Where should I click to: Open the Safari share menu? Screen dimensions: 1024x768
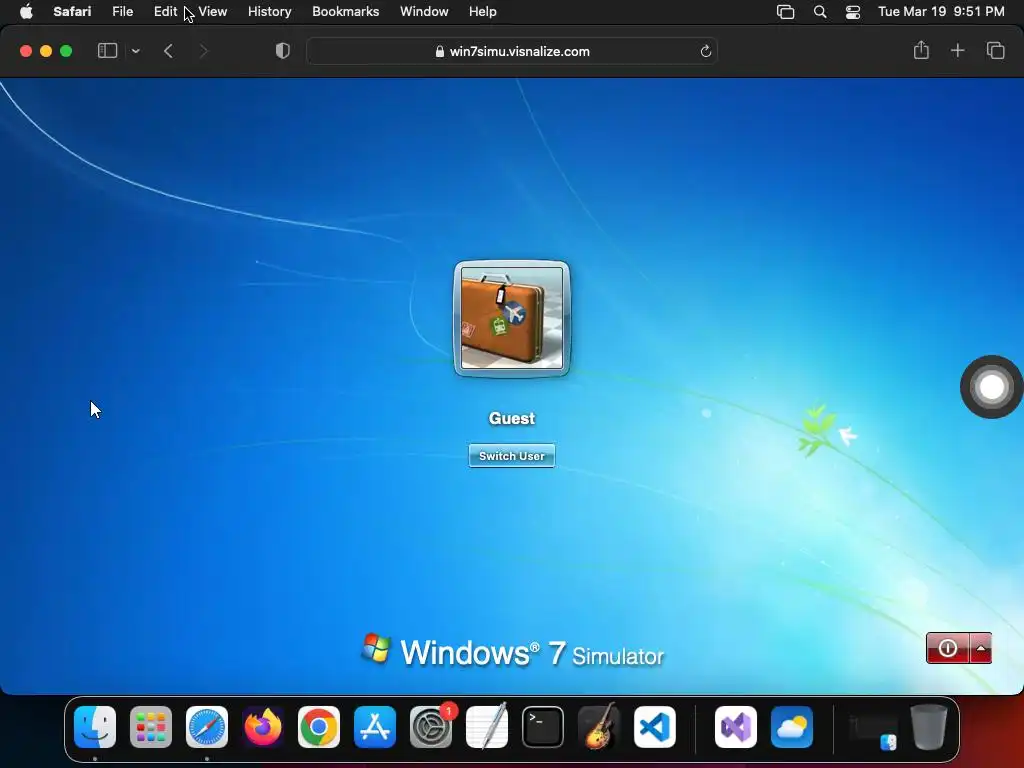click(921, 50)
